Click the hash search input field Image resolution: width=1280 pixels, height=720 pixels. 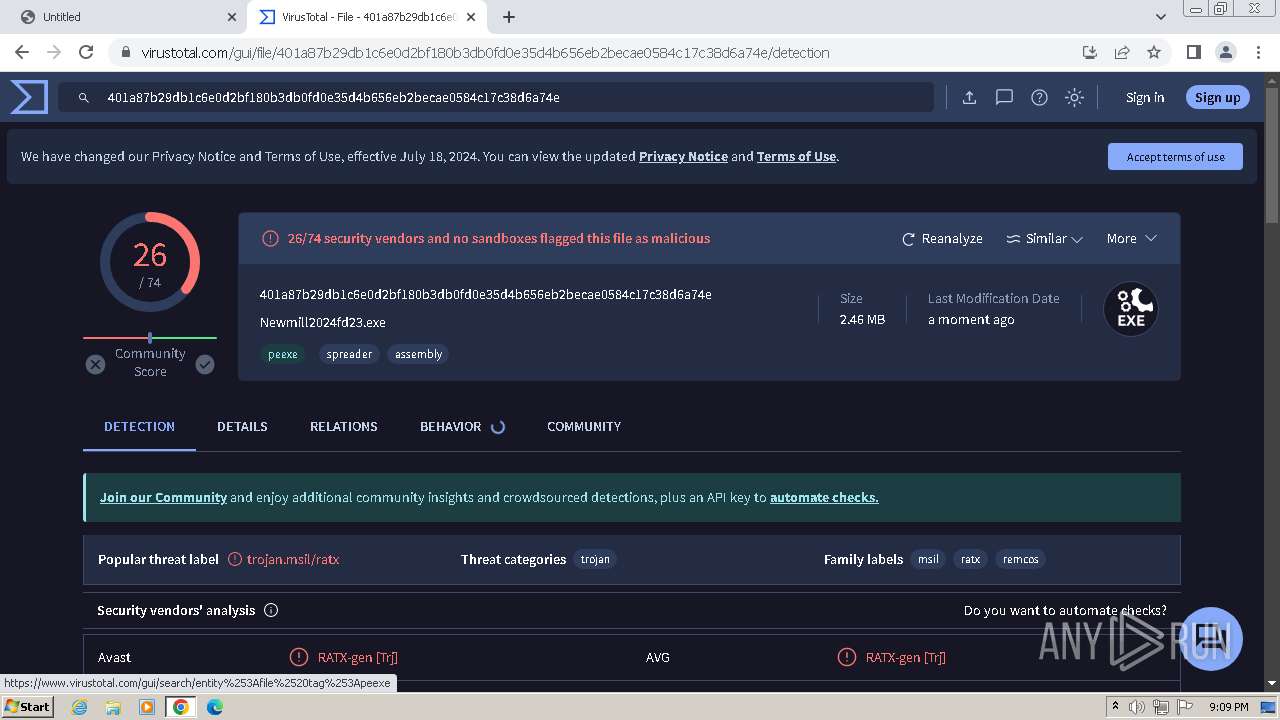coord(496,97)
